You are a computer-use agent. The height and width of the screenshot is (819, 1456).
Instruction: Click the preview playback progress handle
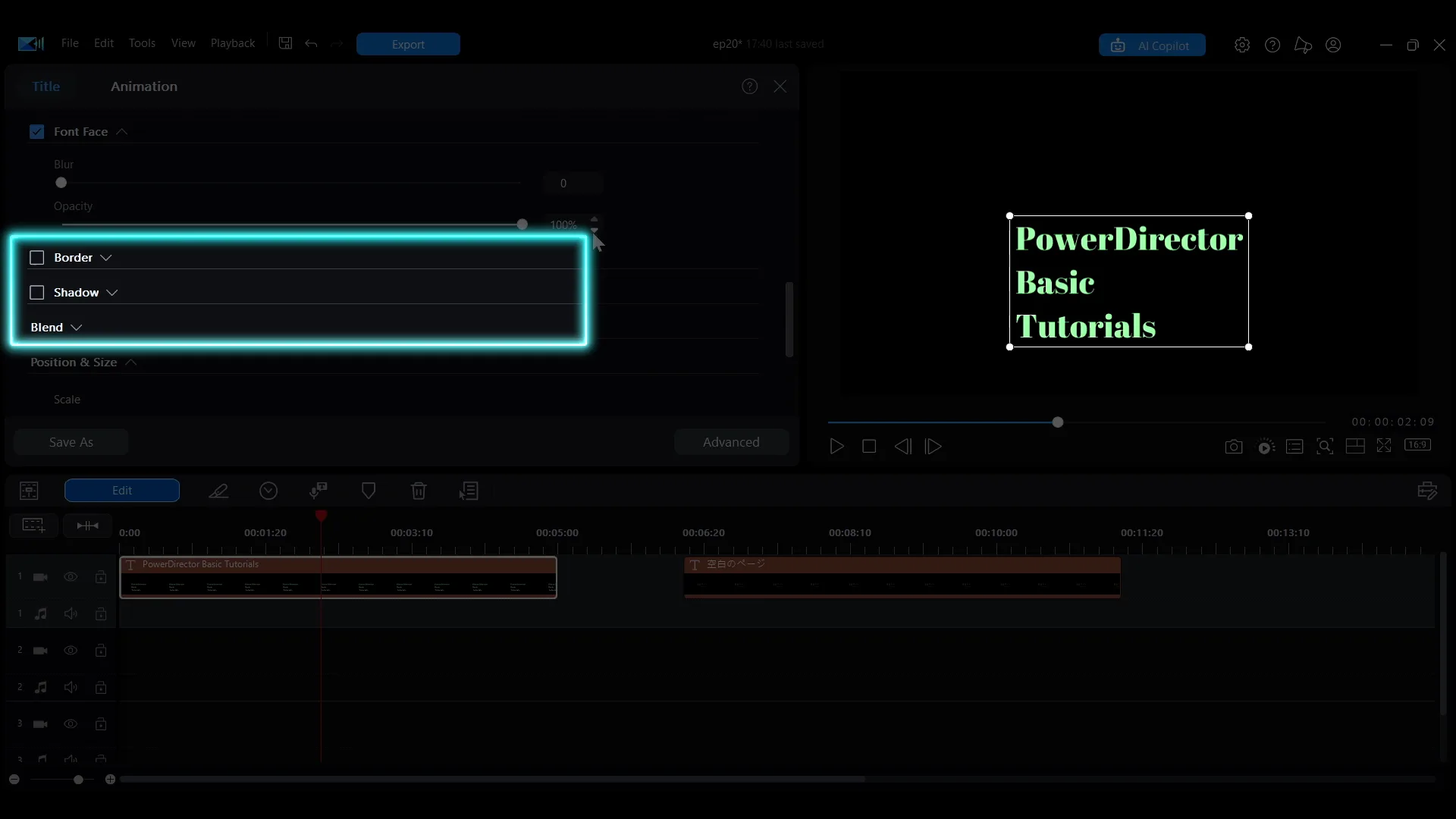coord(1058,422)
